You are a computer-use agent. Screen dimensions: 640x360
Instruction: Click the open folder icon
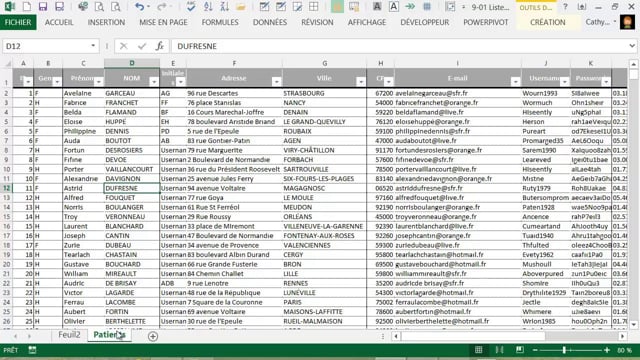[x=240, y=7]
